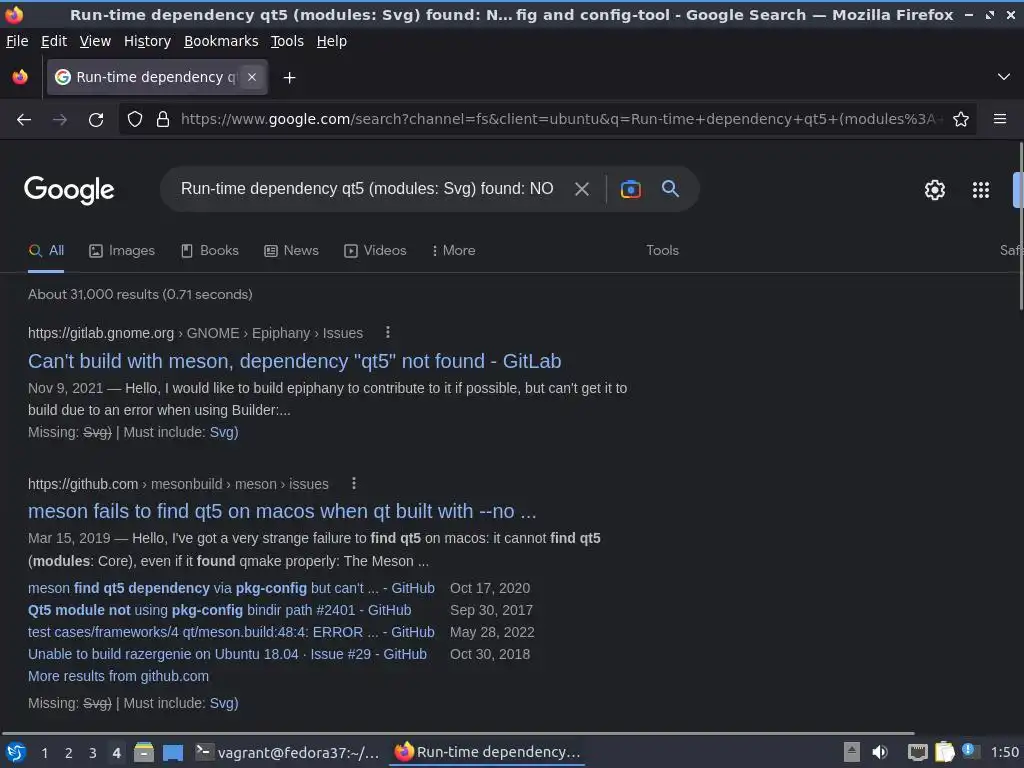Open the Firefox hamburger menu
Screen dimensions: 1024x768
1000,119
